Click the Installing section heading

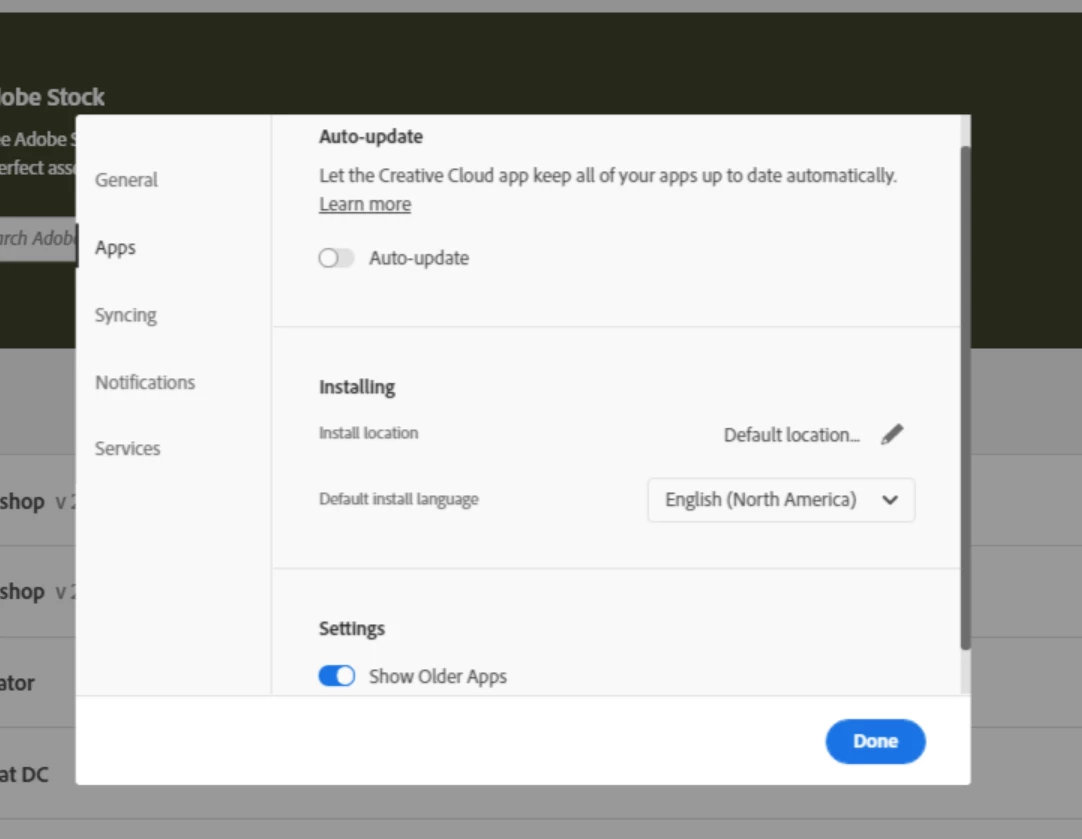click(357, 387)
